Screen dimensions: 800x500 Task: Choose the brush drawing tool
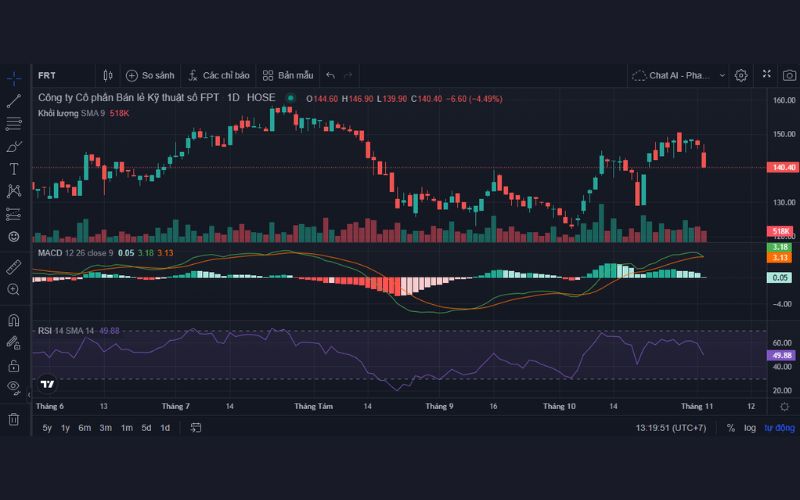pyautogui.click(x=14, y=146)
